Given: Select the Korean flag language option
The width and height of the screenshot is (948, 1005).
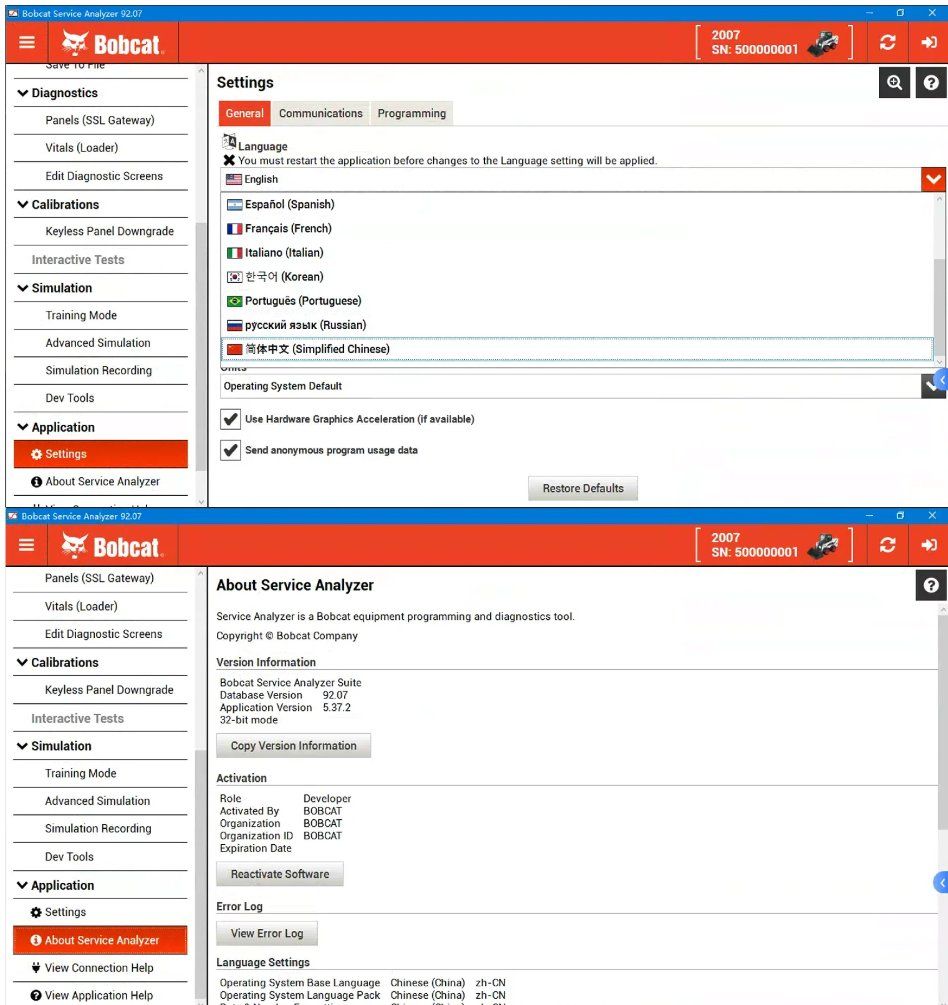Looking at the screenshot, I should (x=235, y=277).
